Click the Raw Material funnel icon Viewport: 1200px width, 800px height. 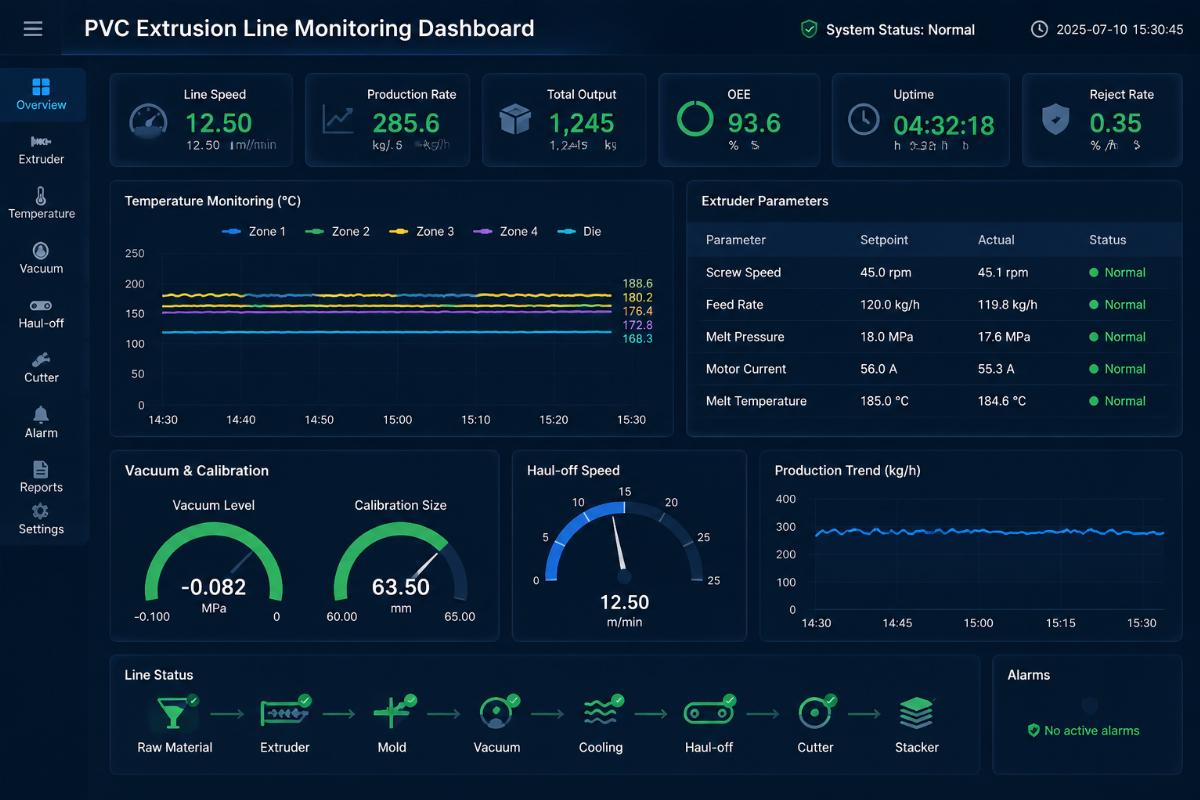coord(172,714)
